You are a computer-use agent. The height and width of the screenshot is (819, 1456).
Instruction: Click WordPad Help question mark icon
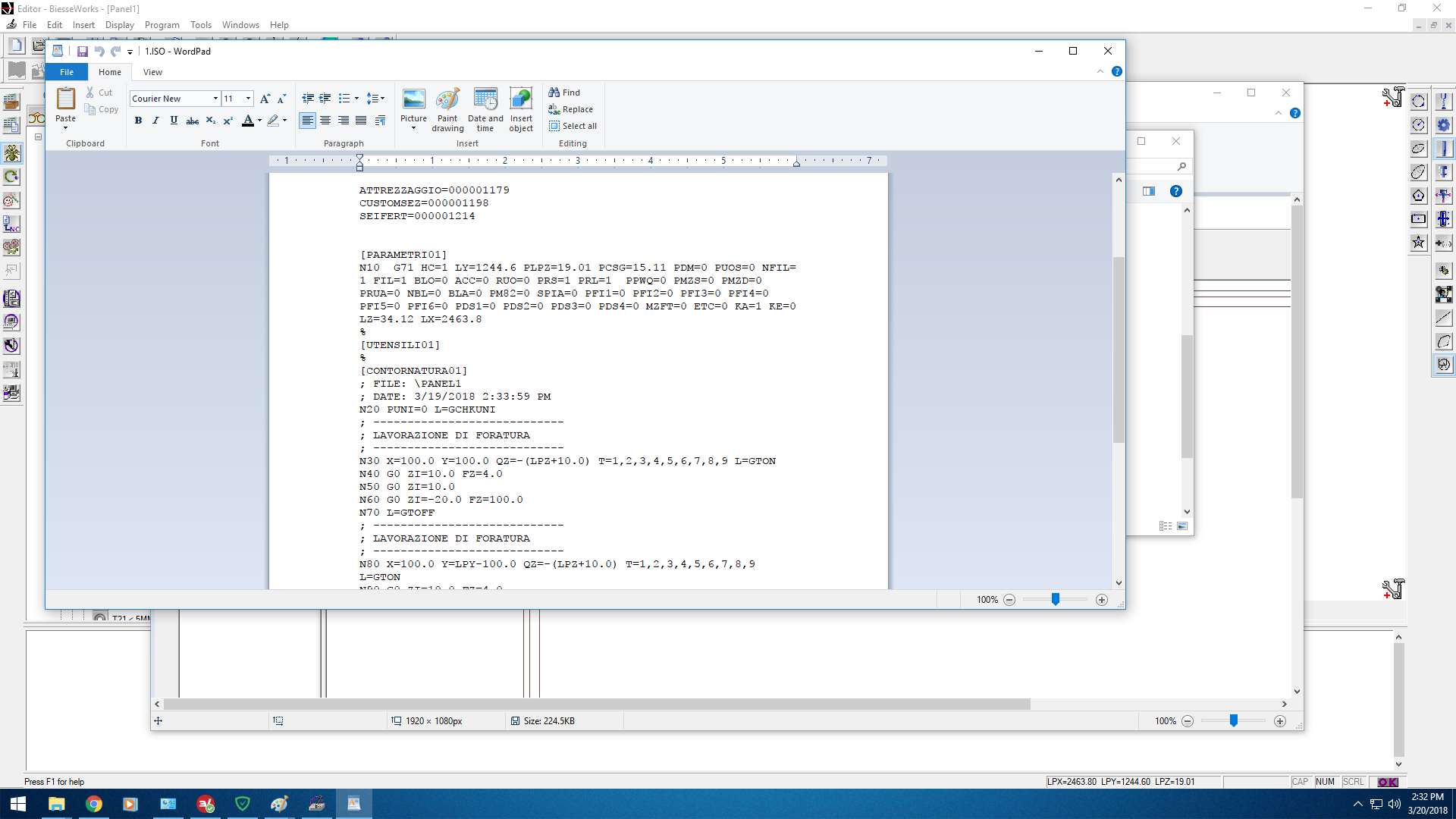(1116, 71)
